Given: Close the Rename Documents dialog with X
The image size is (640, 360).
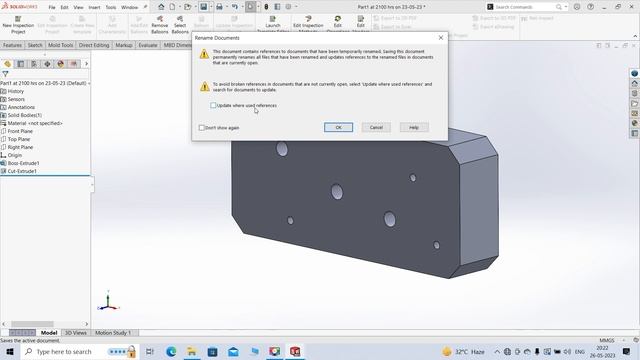Looking at the screenshot, I should pyautogui.click(x=441, y=38).
